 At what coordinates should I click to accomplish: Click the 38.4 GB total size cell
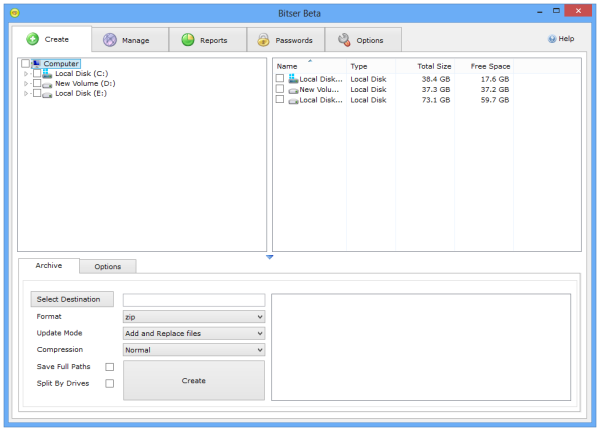click(436, 79)
